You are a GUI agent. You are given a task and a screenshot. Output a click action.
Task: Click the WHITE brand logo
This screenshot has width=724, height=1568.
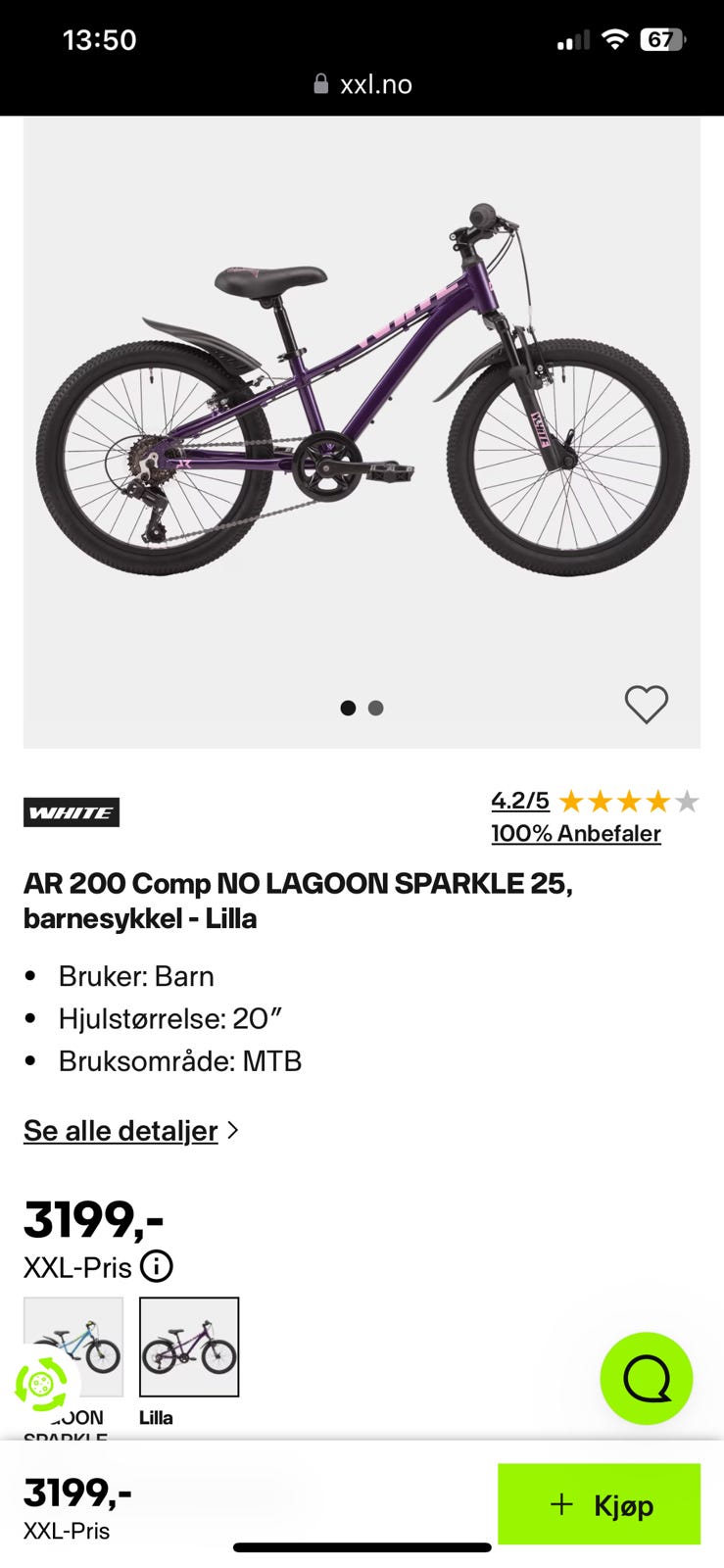point(72,812)
